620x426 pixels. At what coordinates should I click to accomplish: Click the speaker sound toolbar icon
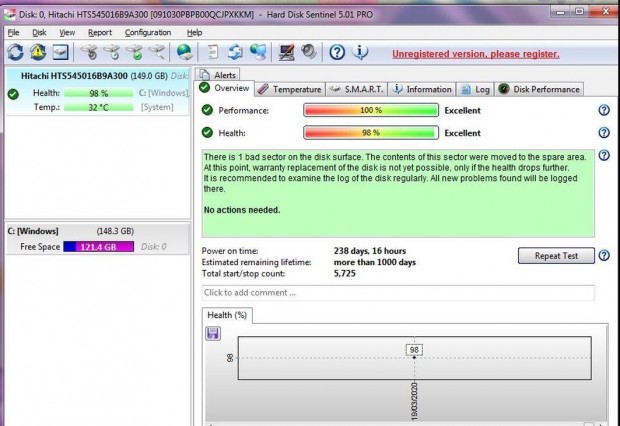(x=309, y=52)
